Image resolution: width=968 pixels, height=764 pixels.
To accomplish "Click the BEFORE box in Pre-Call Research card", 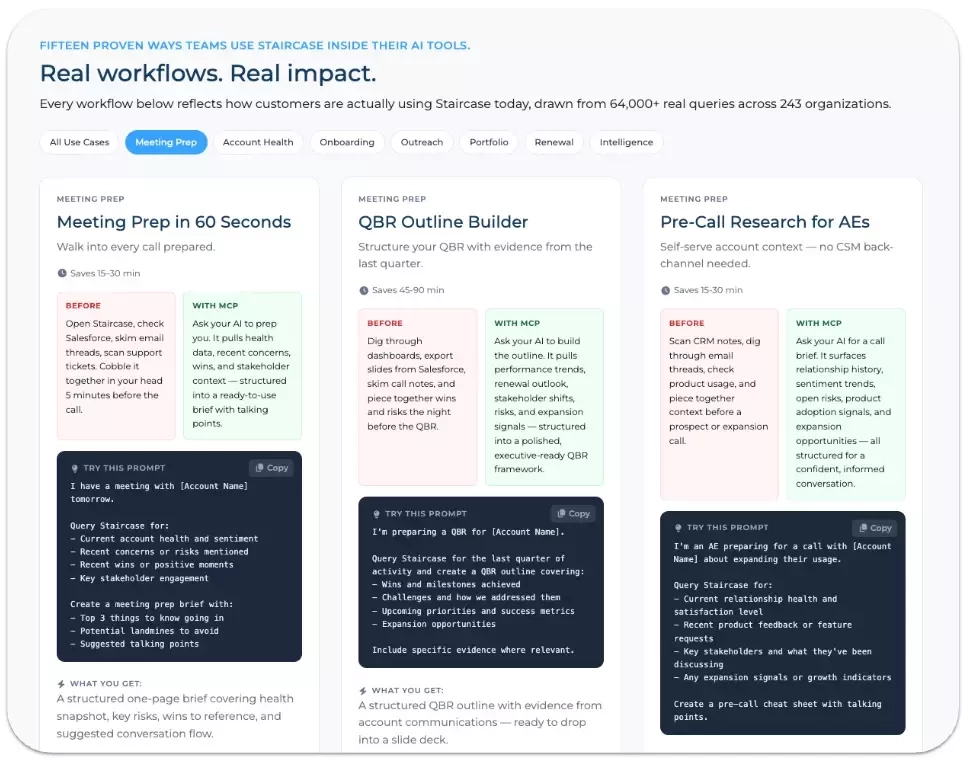I will [x=719, y=404].
